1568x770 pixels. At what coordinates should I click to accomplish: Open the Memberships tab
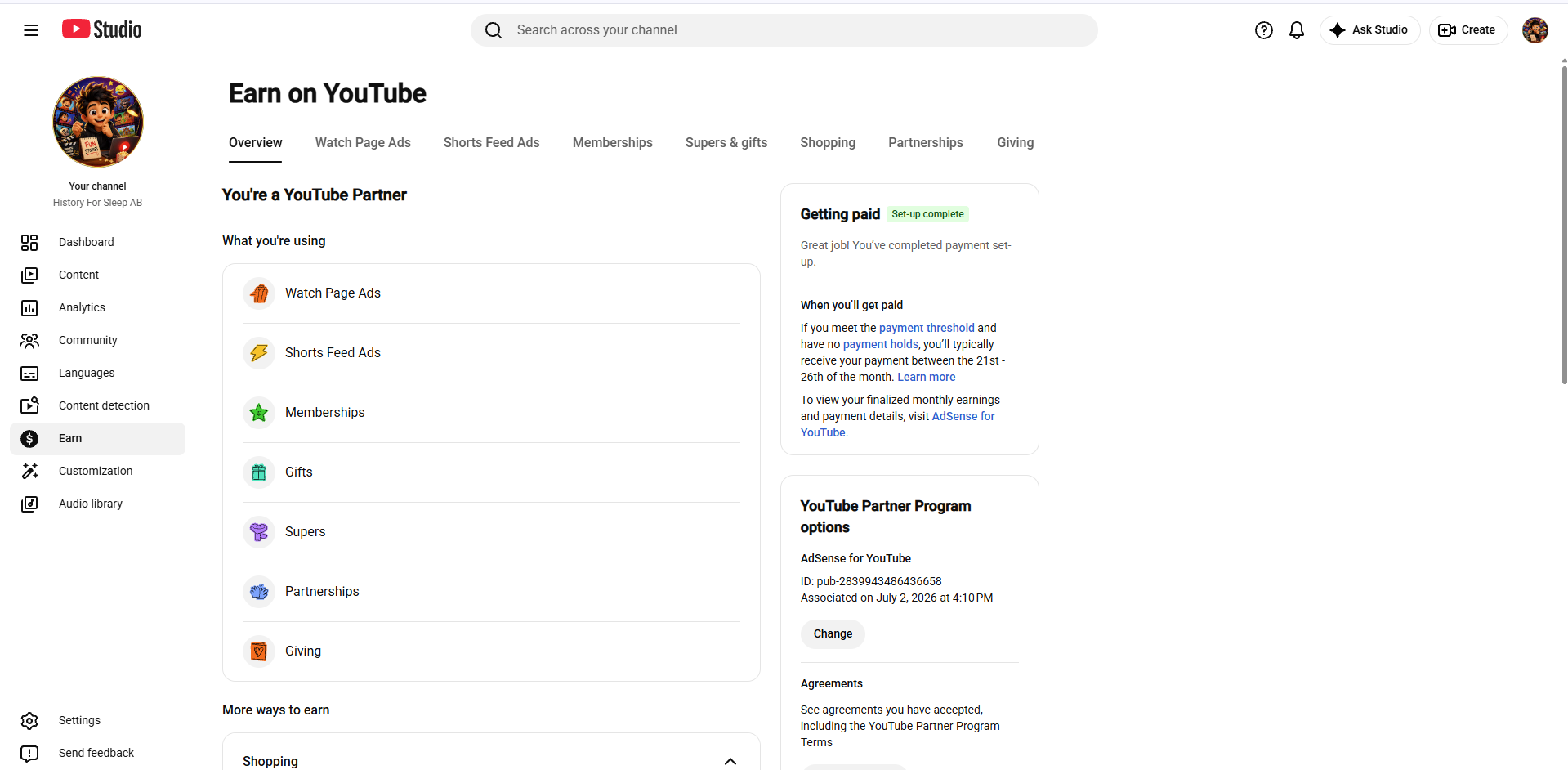(613, 142)
